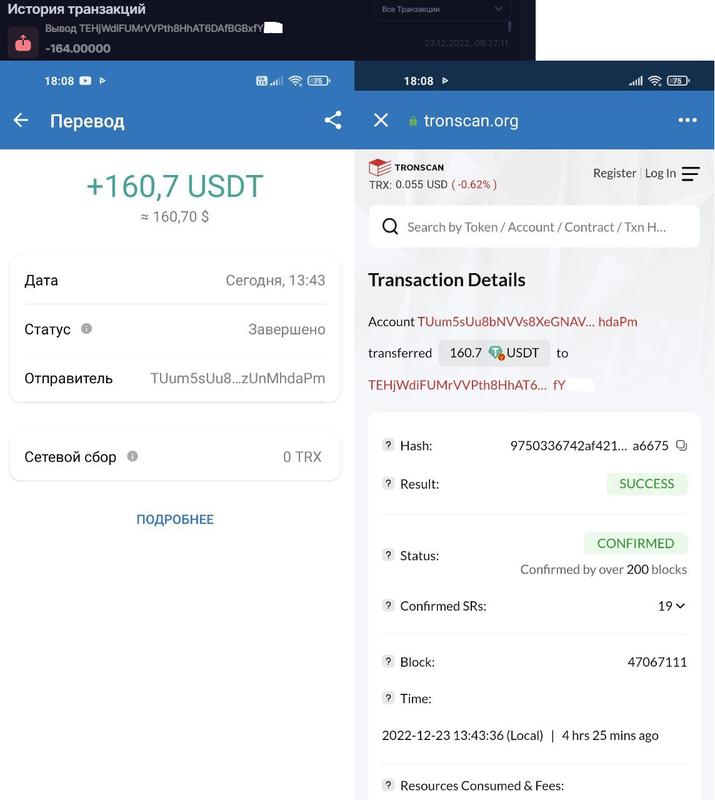Close the tronscan.org browser tab with X
This screenshot has height=800, width=715.
381,120
